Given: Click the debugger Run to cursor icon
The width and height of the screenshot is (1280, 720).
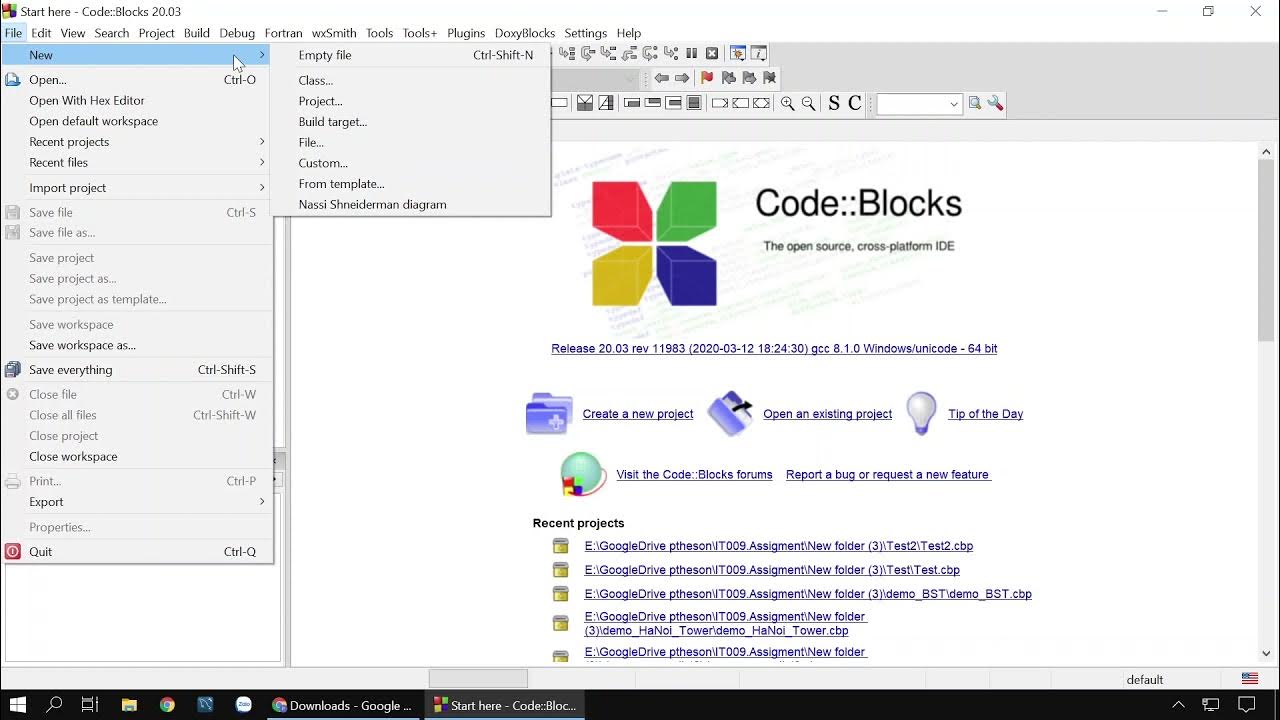Looking at the screenshot, I should tap(567, 53).
